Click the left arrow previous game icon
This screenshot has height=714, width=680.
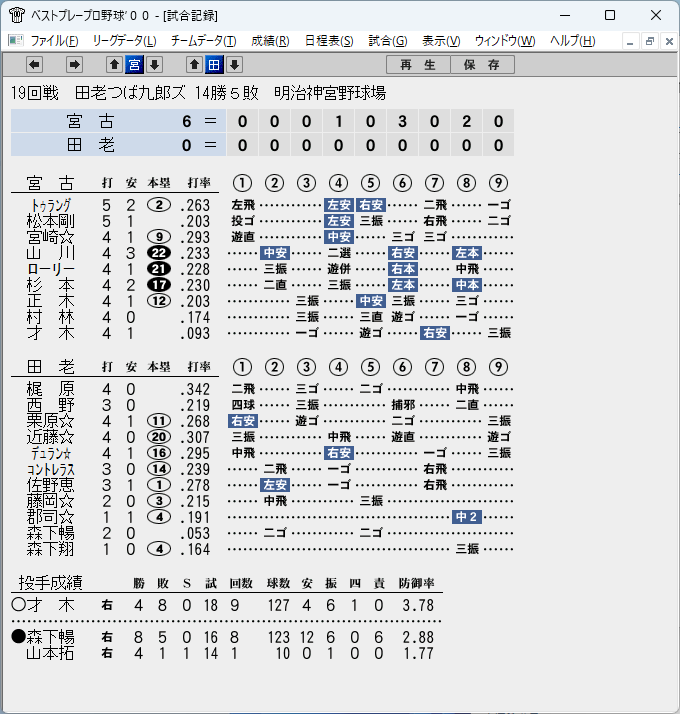pos(35,65)
